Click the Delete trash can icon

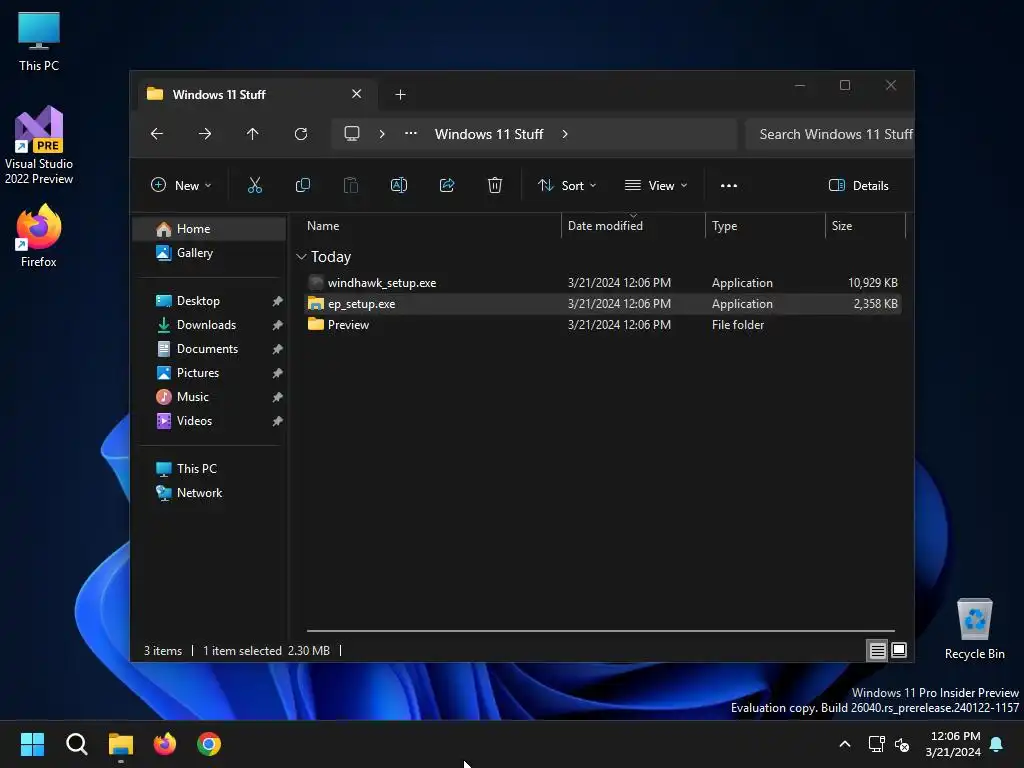pyautogui.click(x=495, y=185)
